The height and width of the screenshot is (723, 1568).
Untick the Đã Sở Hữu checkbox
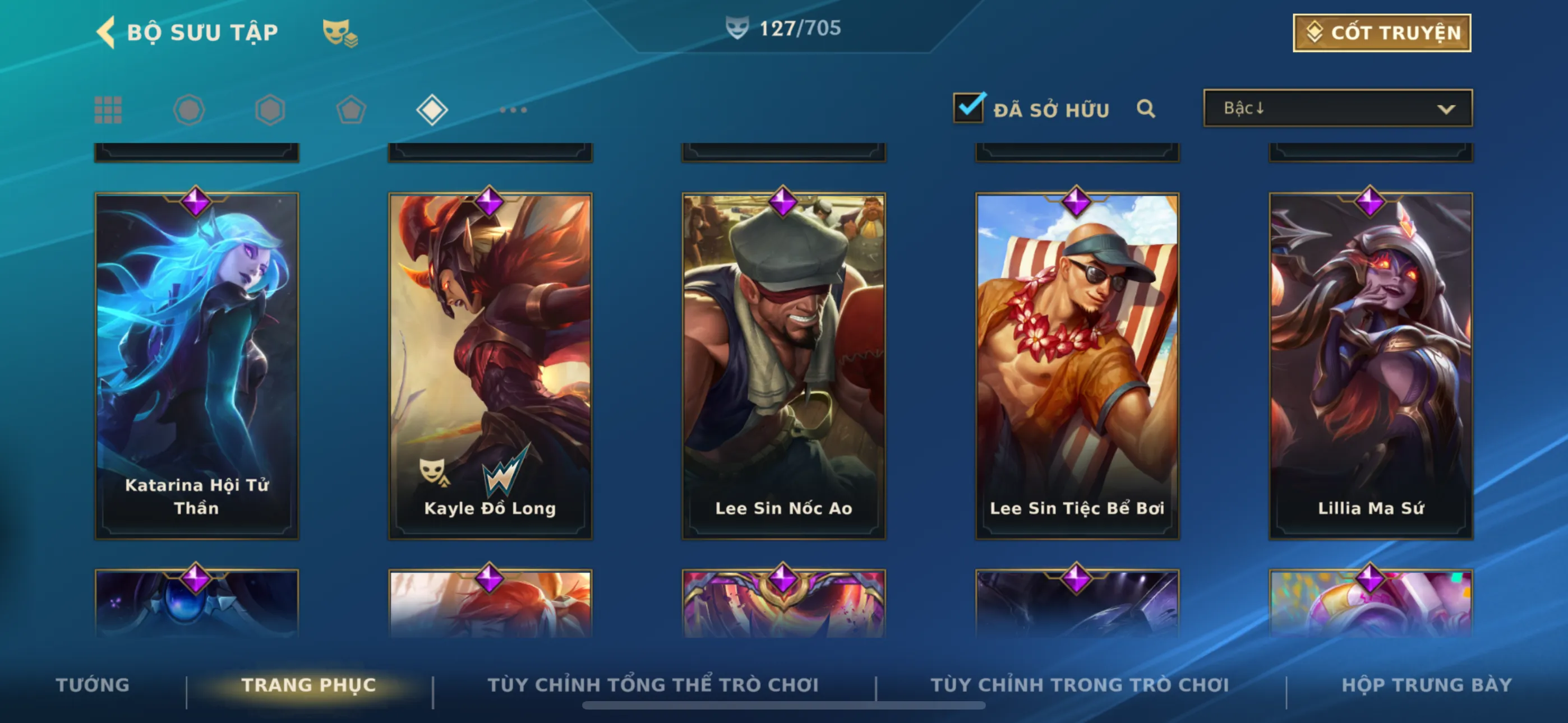pos(969,108)
